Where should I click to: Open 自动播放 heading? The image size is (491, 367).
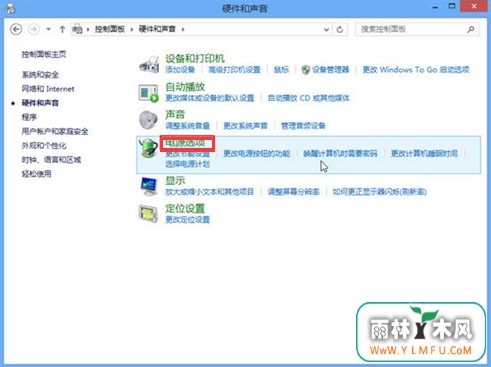click(x=185, y=87)
